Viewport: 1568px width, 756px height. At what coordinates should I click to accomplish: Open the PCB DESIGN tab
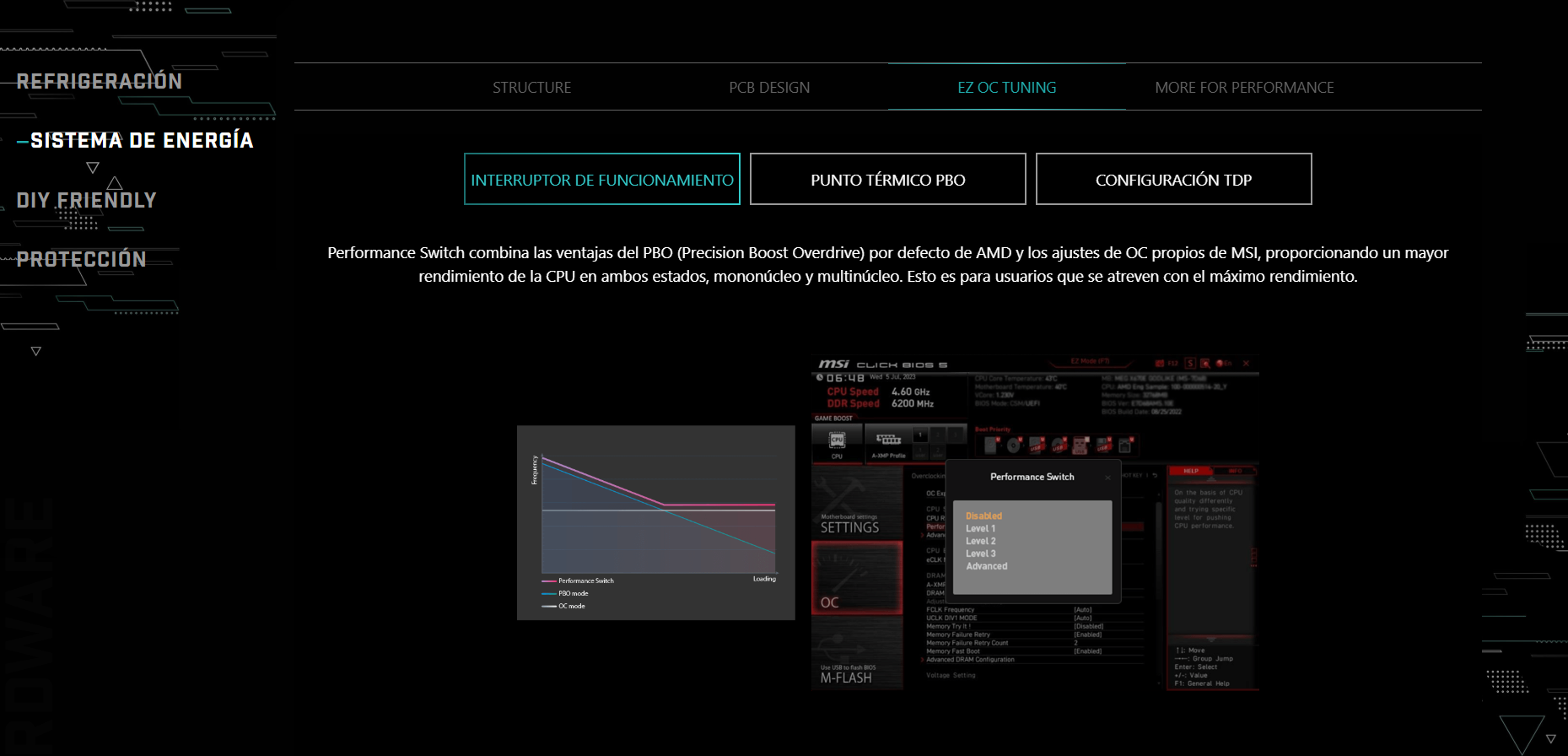click(769, 87)
